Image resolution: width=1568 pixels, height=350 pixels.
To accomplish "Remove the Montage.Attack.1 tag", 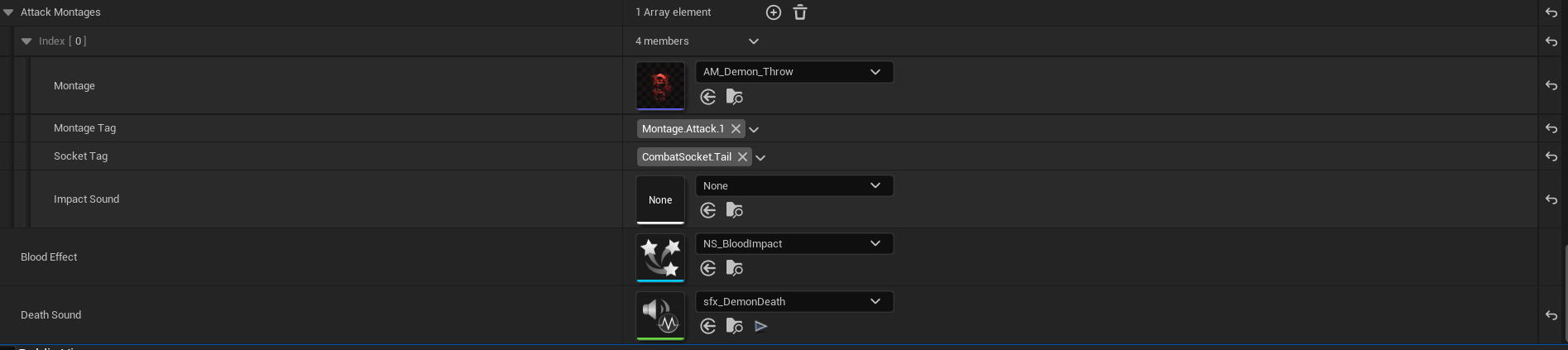I will click(736, 129).
